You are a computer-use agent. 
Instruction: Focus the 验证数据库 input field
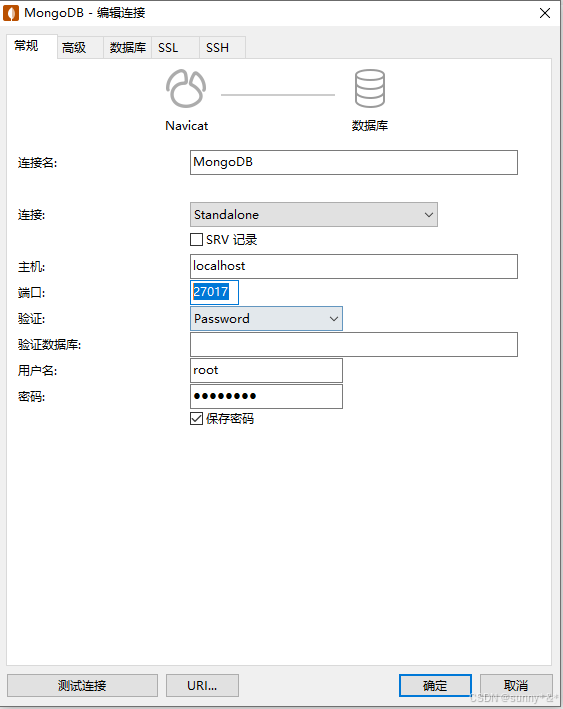tap(354, 345)
